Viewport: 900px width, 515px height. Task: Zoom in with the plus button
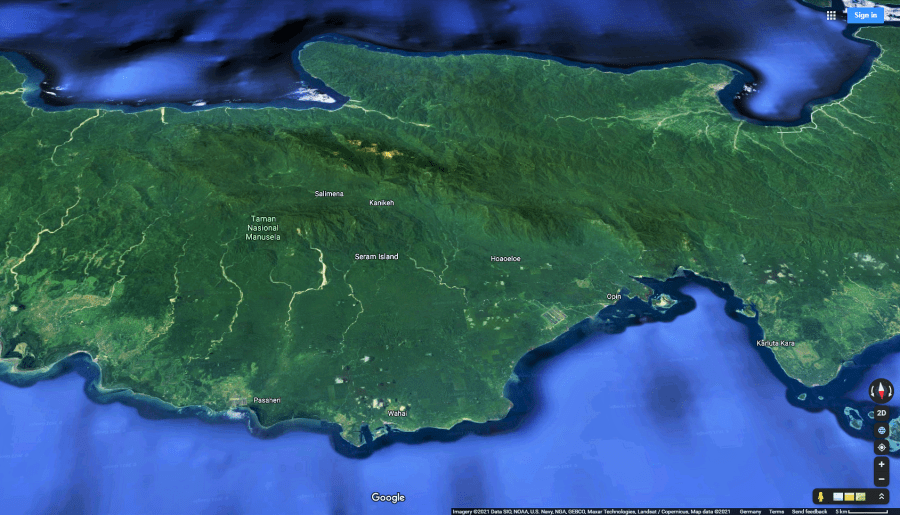[881, 464]
